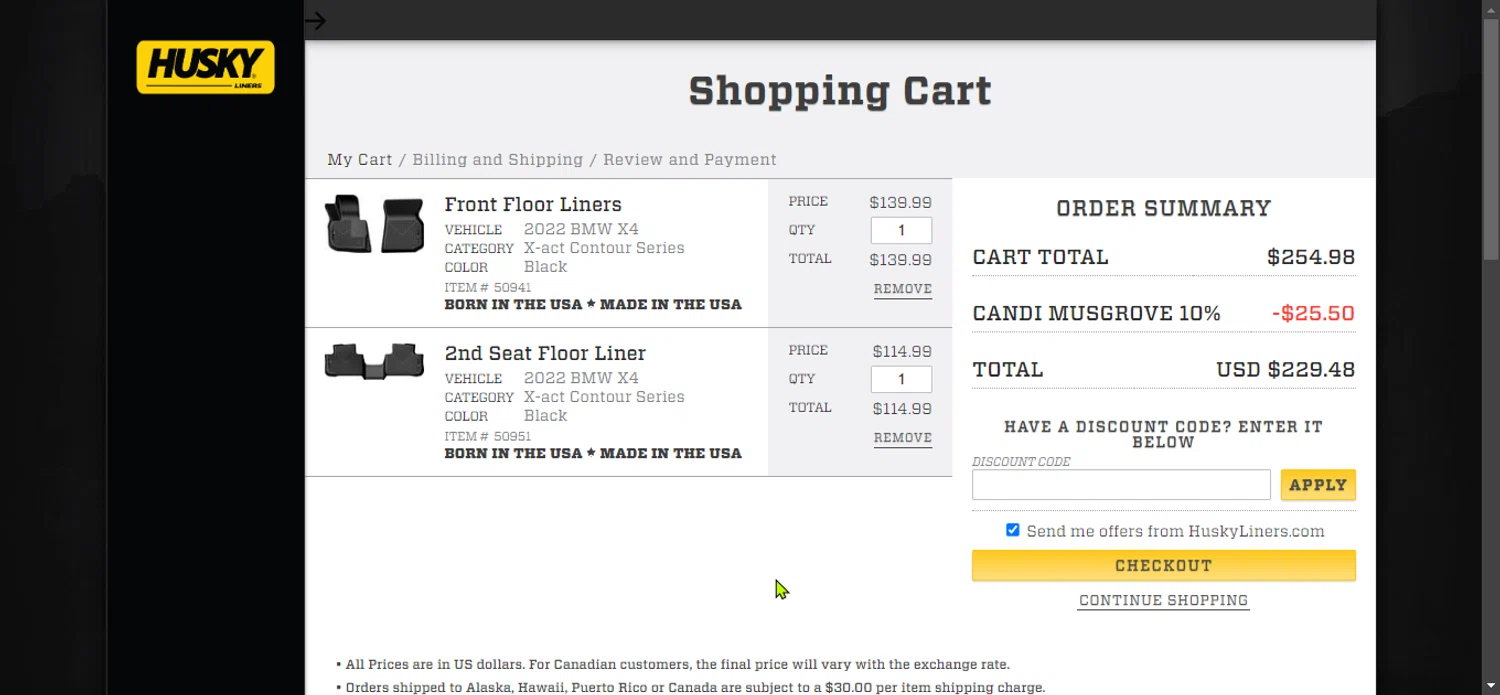This screenshot has height=695, width=1500.
Task: Go to Billing and Shipping step
Action: pyautogui.click(x=497, y=160)
